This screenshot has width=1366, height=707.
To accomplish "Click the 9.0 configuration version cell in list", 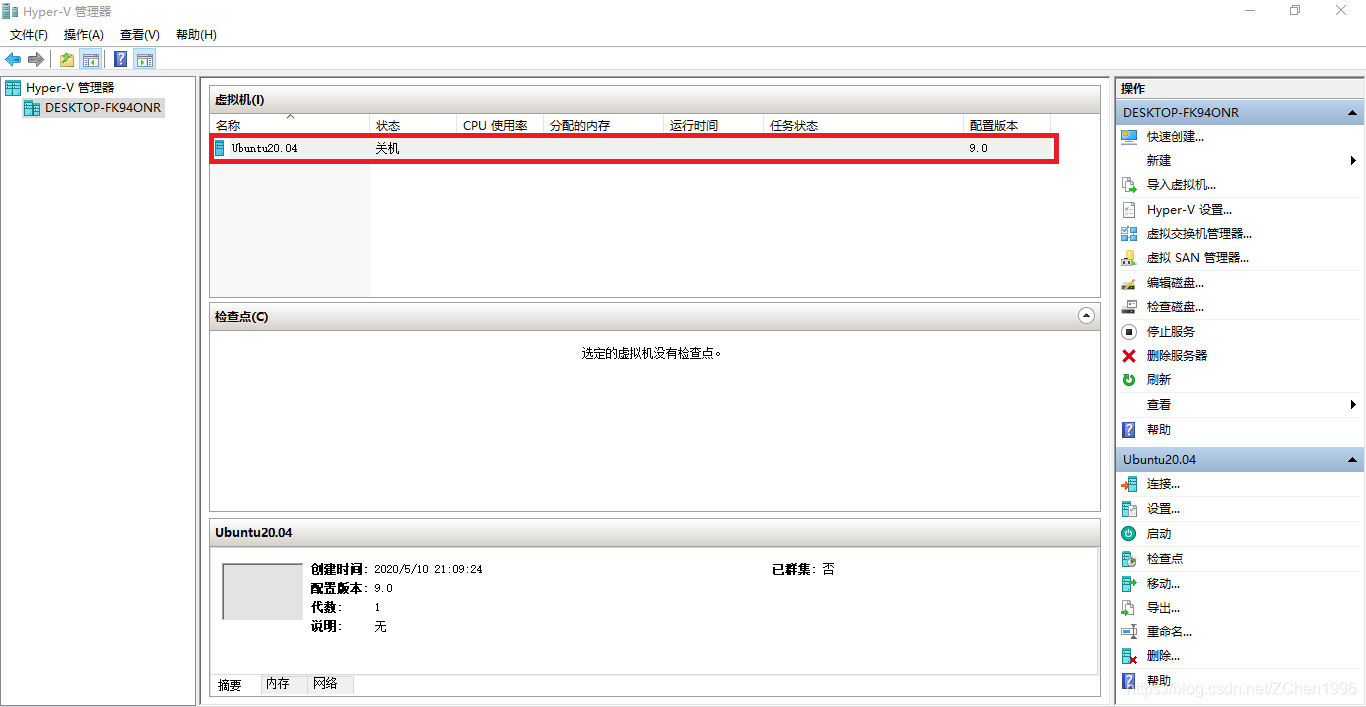I will pyautogui.click(x=978, y=148).
